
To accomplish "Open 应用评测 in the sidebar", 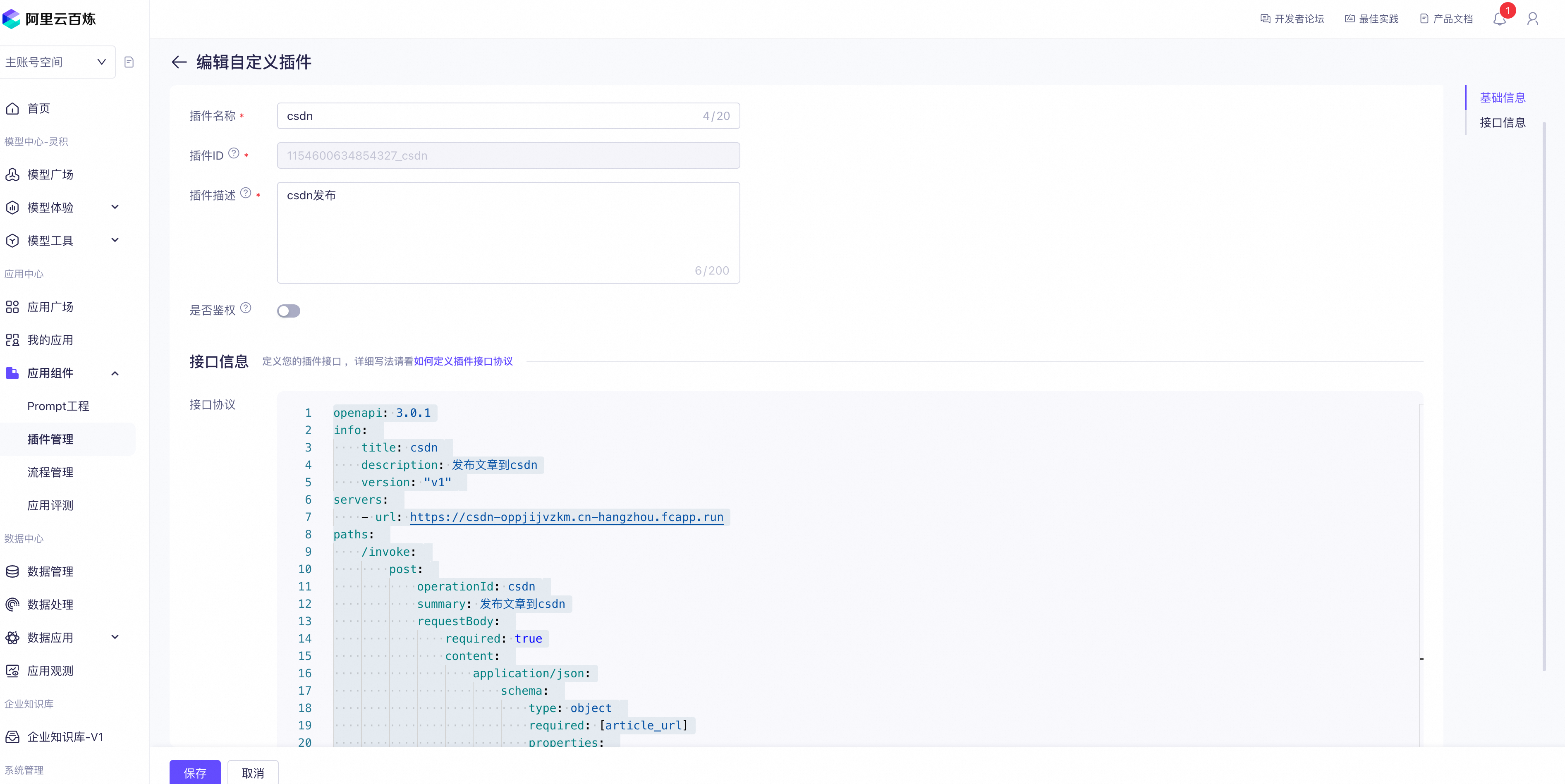I will (x=50, y=506).
